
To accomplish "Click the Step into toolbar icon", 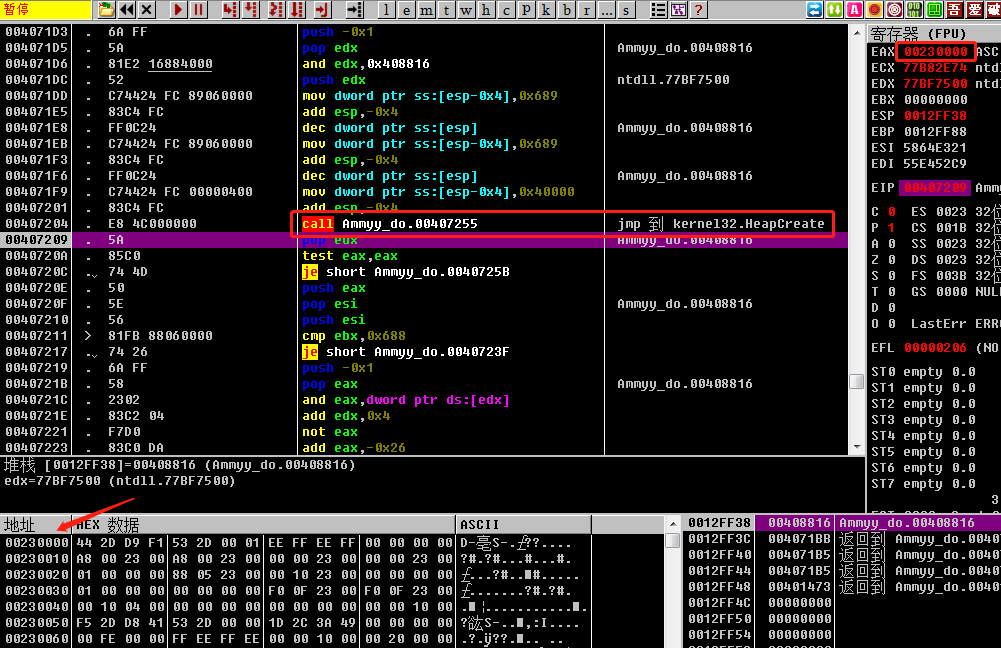I will pos(230,10).
